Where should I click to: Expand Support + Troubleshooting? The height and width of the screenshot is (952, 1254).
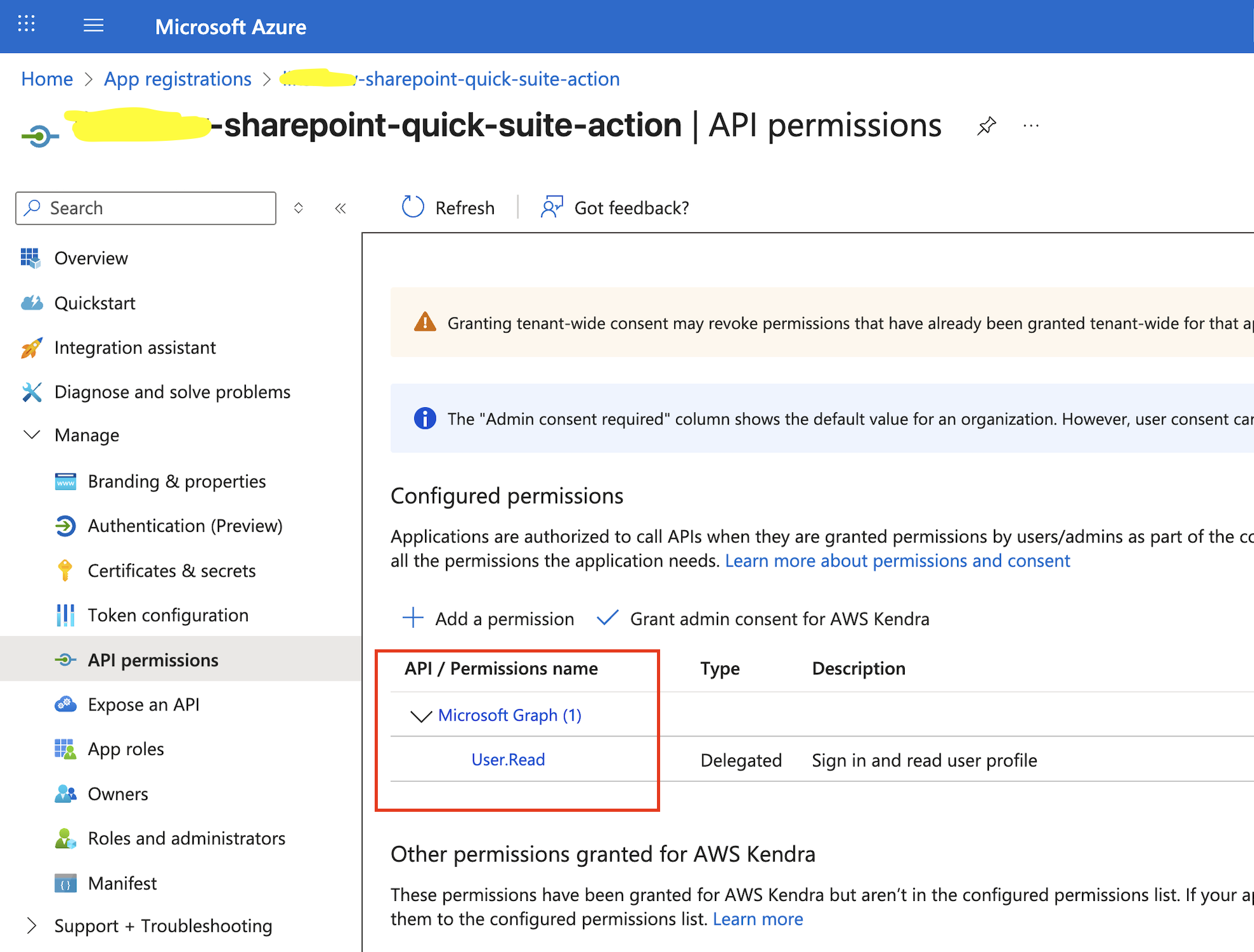(x=31, y=925)
